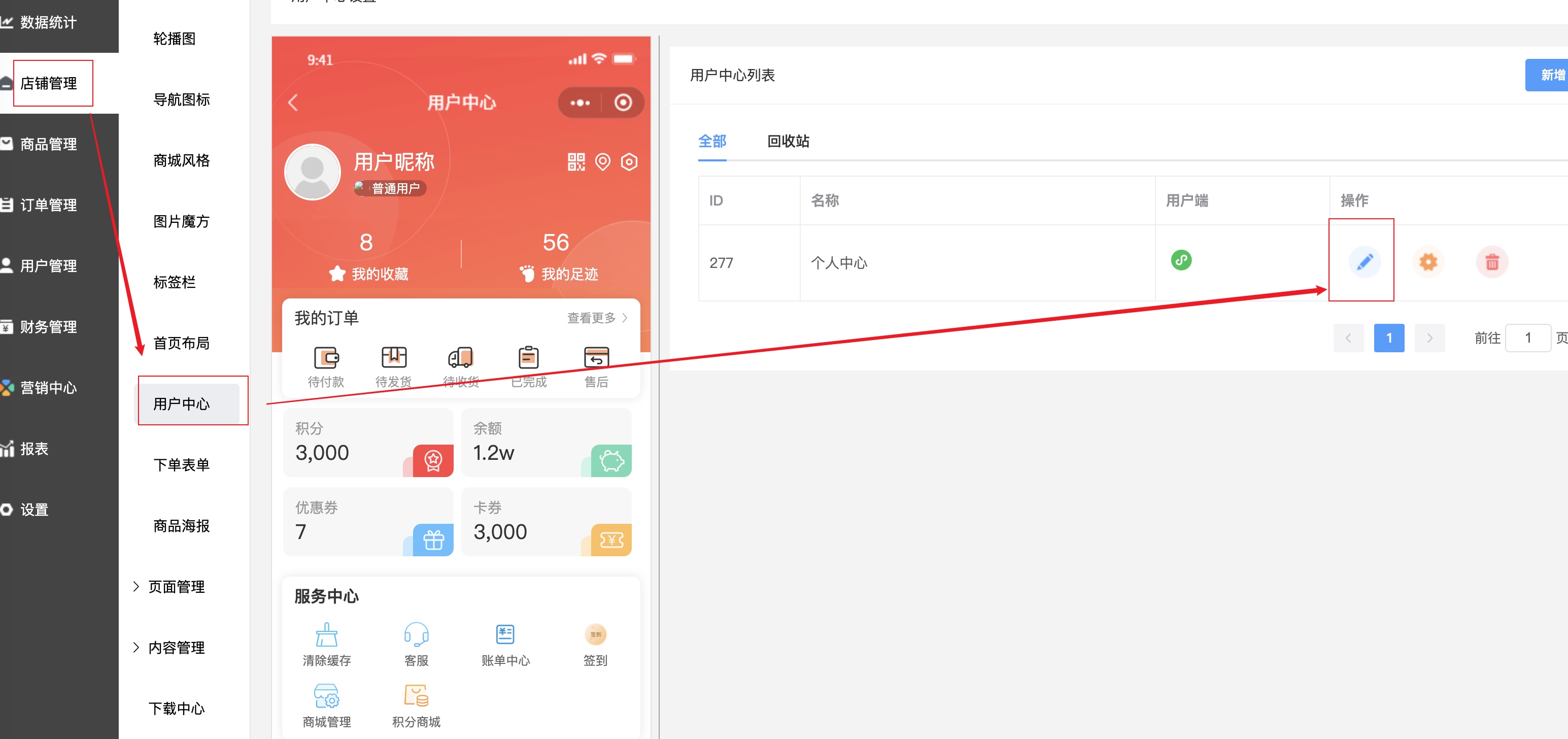Screen dimensions: 1568x739
Task: Open 订单管理 in the sidebar
Action: click(x=49, y=205)
